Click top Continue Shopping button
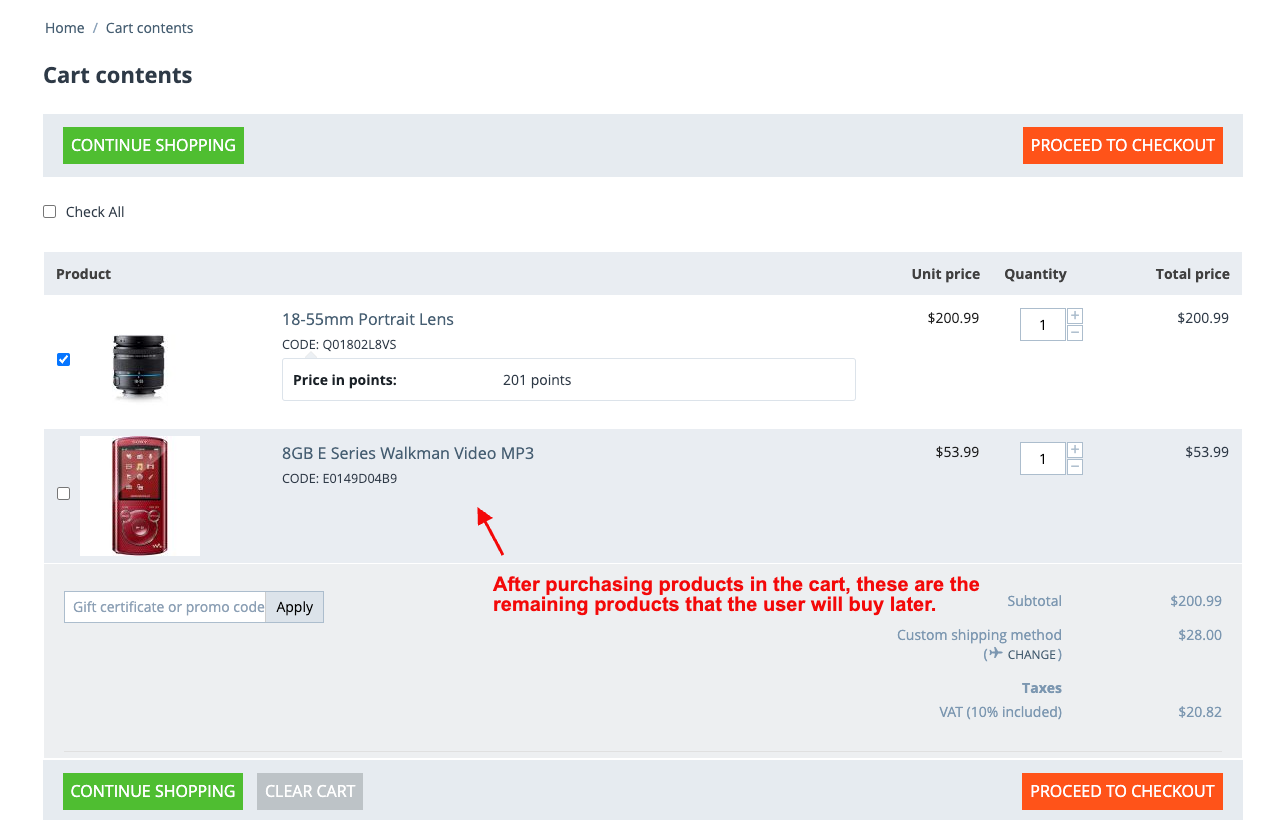 [x=153, y=145]
